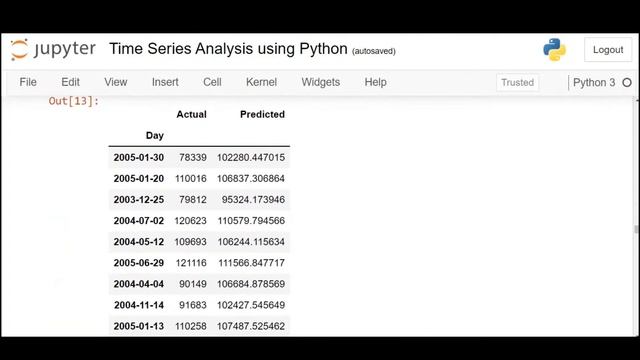The height and width of the screenshot is (360, 640).
Task: Click actual value 79812
Action: 193,200
